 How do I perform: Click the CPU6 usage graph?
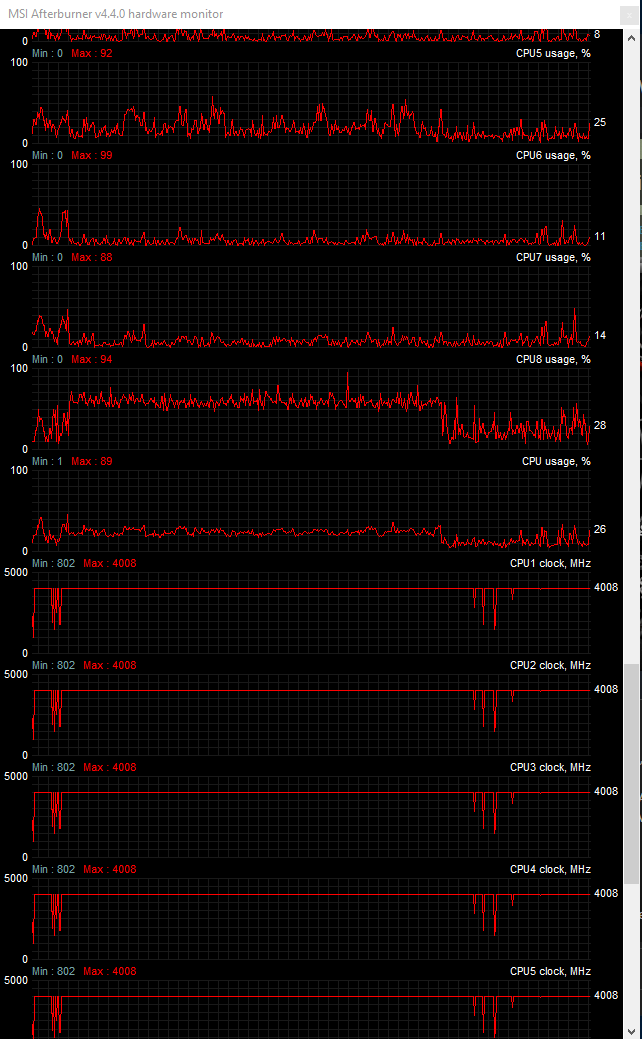tap(311, 205)
